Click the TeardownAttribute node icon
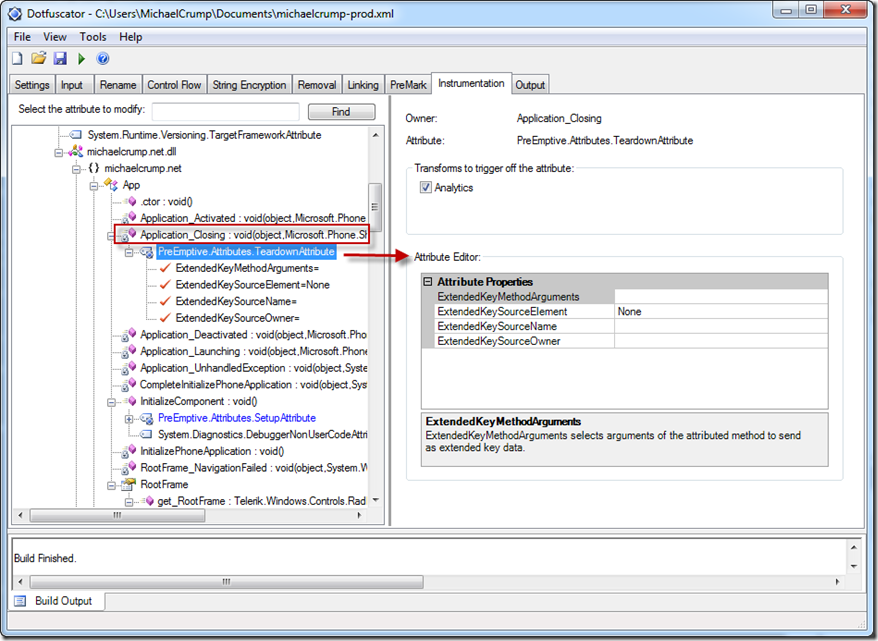The image size is (878, 641). [147, 252]
